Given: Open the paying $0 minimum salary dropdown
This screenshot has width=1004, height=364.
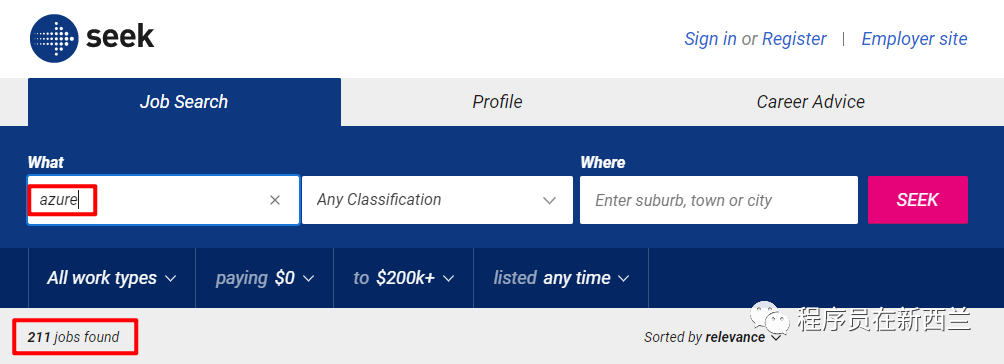Looking at the screenshot, I should pos(264,278).
